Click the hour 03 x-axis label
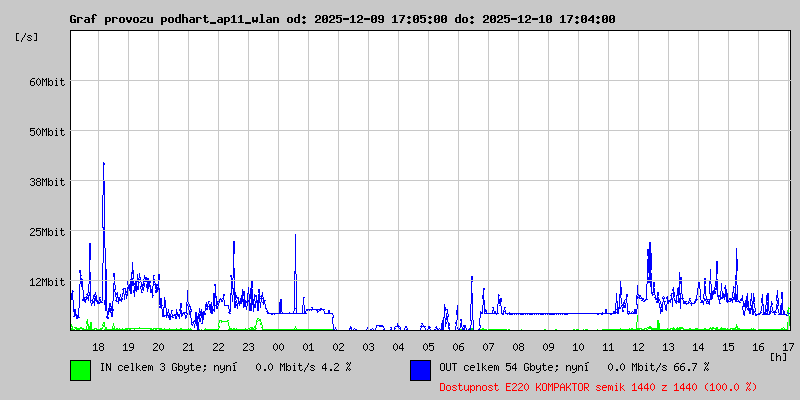 click(368, 347)
